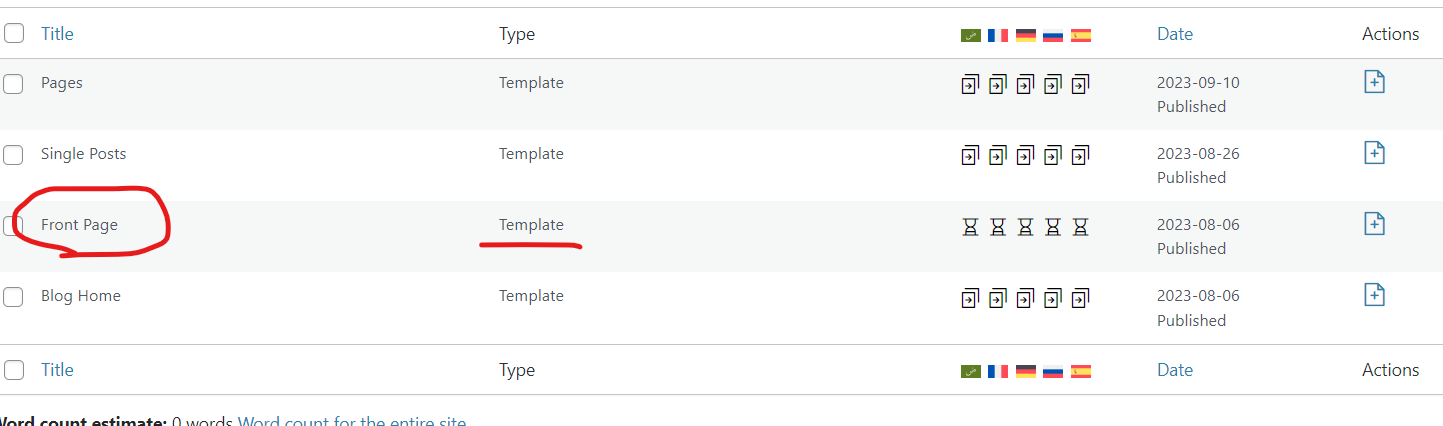Image resolution: width=1443 pixels, height=426 pixels.
Task: Click Spanish hourglass icon in Front Page row
Action: click(x=1080, y=227)
